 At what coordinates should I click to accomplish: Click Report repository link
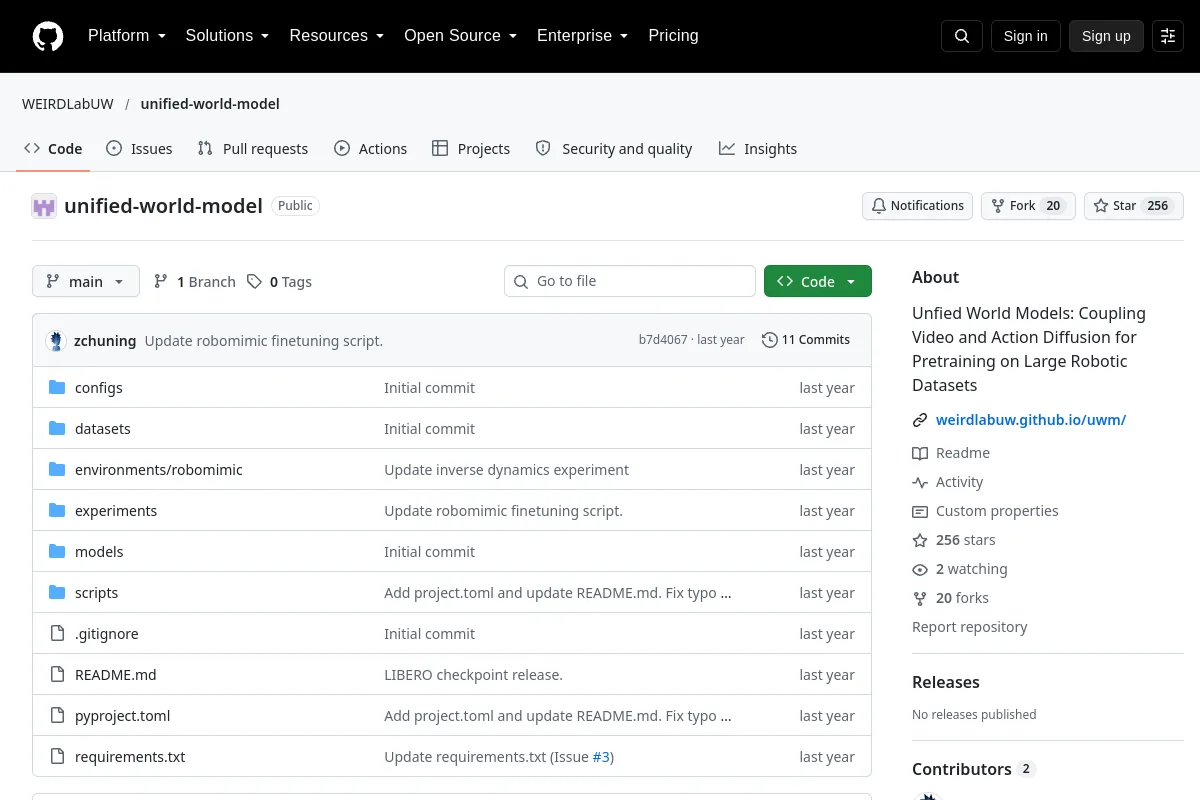970,627
